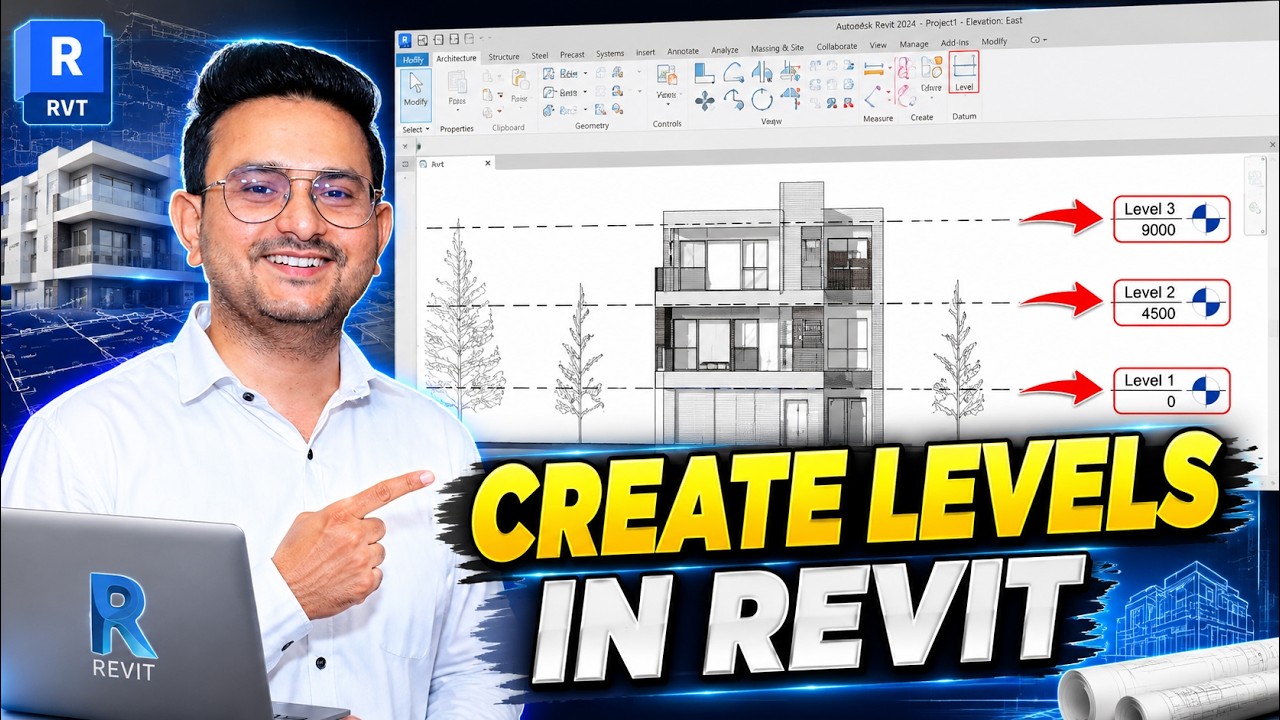Click the Mirror pick axis icon
This screenshot has height=720, width=1280.
click(x=762, y=72)
